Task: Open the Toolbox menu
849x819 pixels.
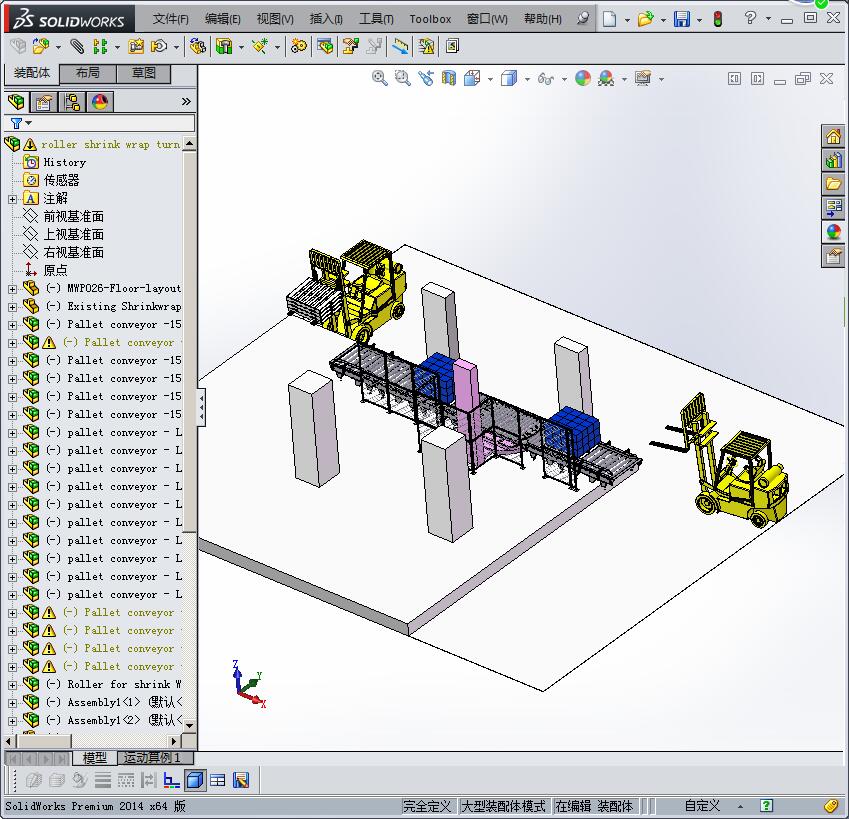Action: click(430, 19)
